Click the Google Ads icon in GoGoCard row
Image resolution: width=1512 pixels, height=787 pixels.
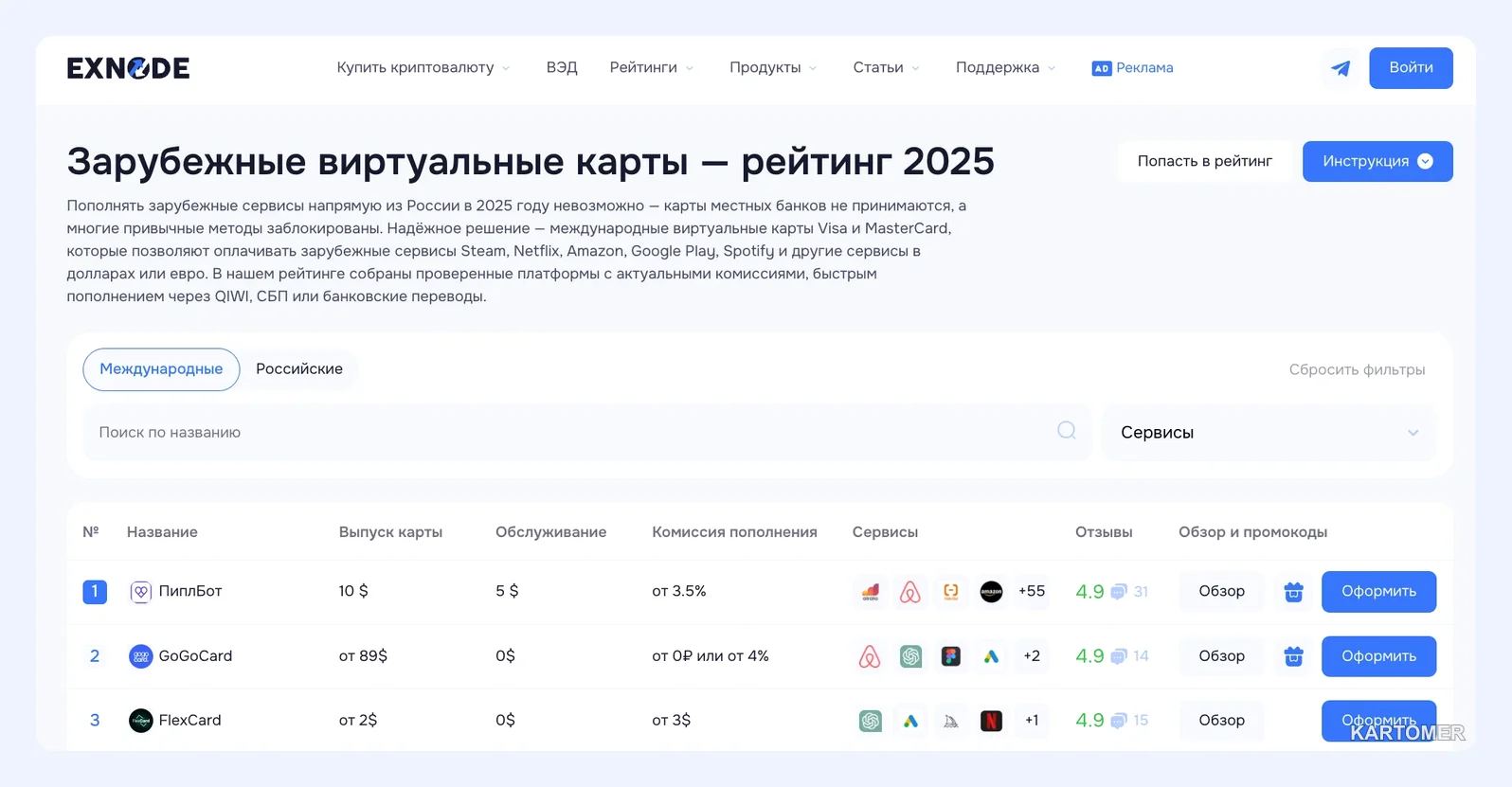pyautogui.click(x=991, y=656)
